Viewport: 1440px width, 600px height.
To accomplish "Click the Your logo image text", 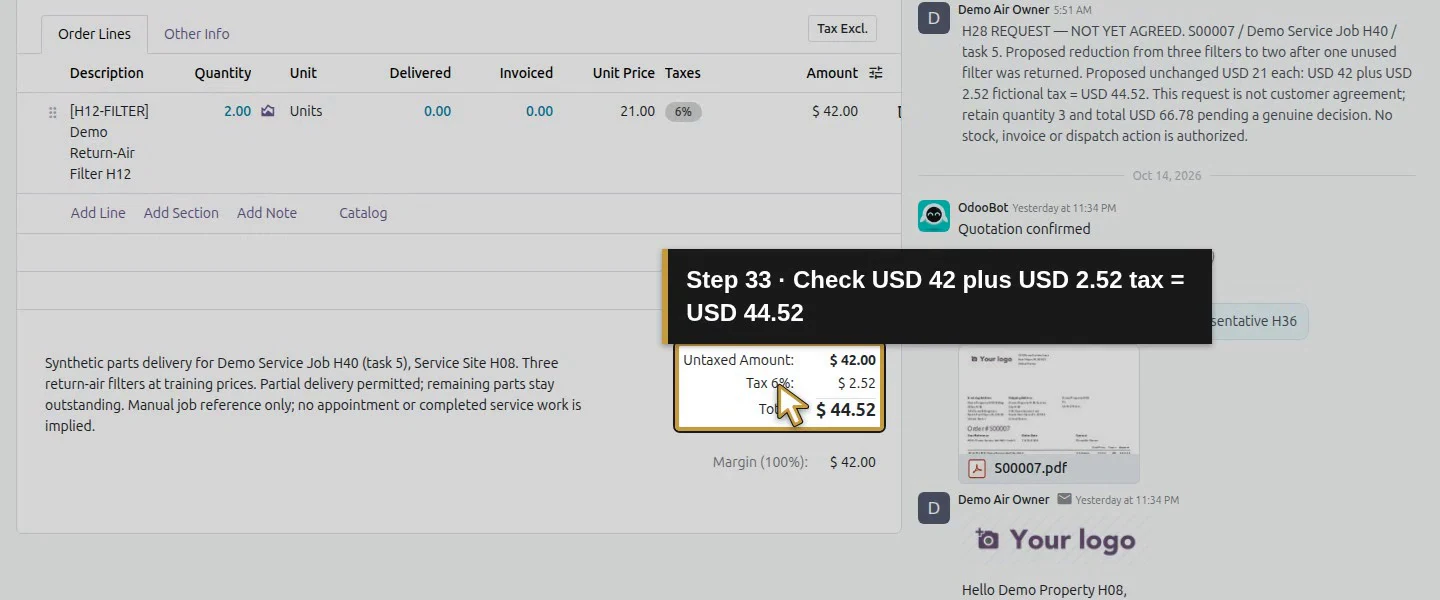I will tap(1072, 540).
